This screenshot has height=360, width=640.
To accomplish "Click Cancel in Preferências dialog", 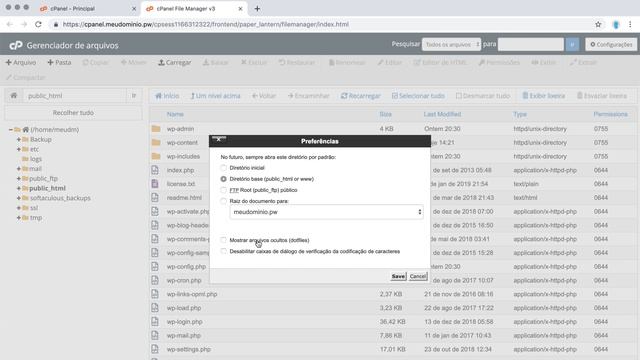I will coord(418,276).
